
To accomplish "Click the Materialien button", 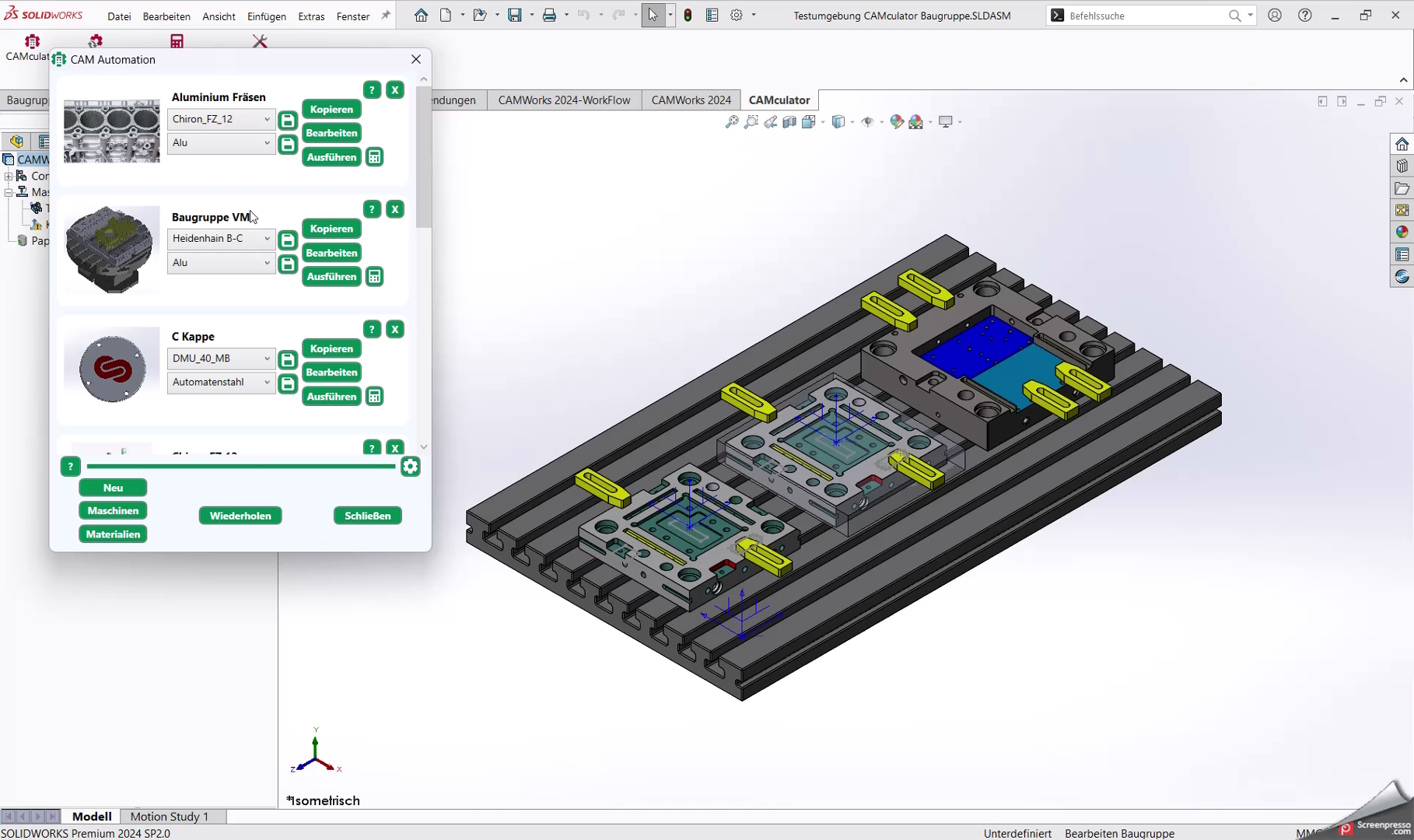I will (113, 534).
